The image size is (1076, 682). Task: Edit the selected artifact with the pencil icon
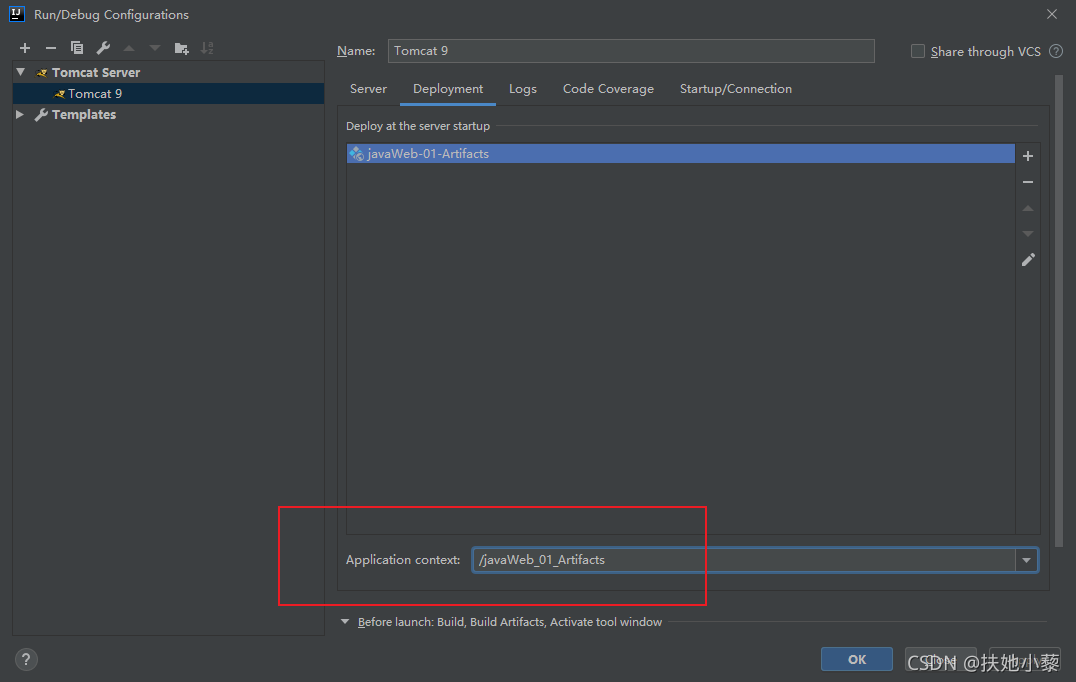[1028, 260]
